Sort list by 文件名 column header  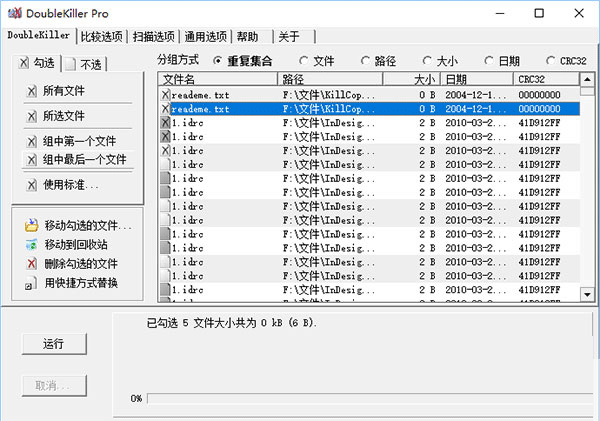tap(217, 79)
